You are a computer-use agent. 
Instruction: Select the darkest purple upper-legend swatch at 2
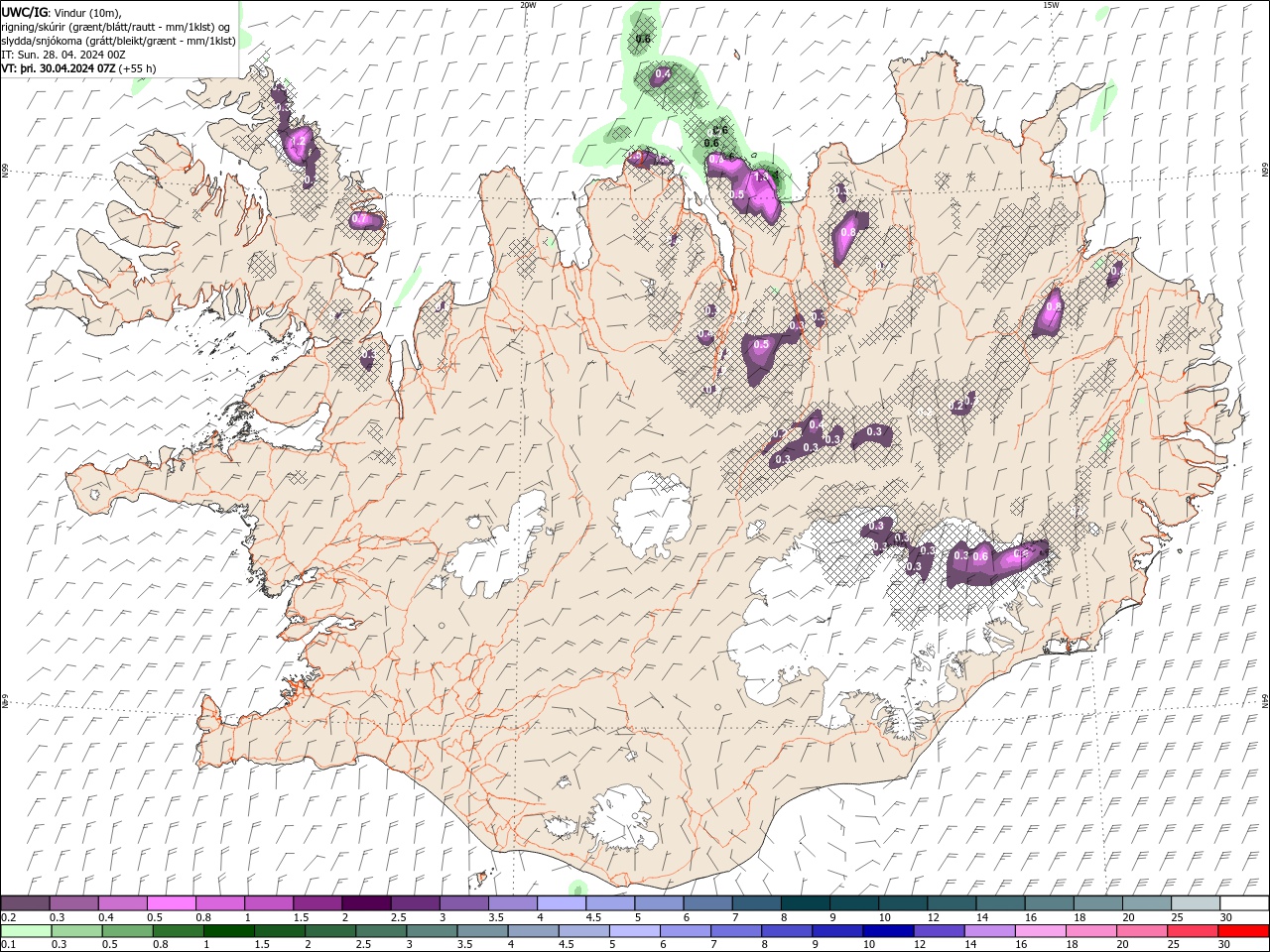click(x=366, y=903)
